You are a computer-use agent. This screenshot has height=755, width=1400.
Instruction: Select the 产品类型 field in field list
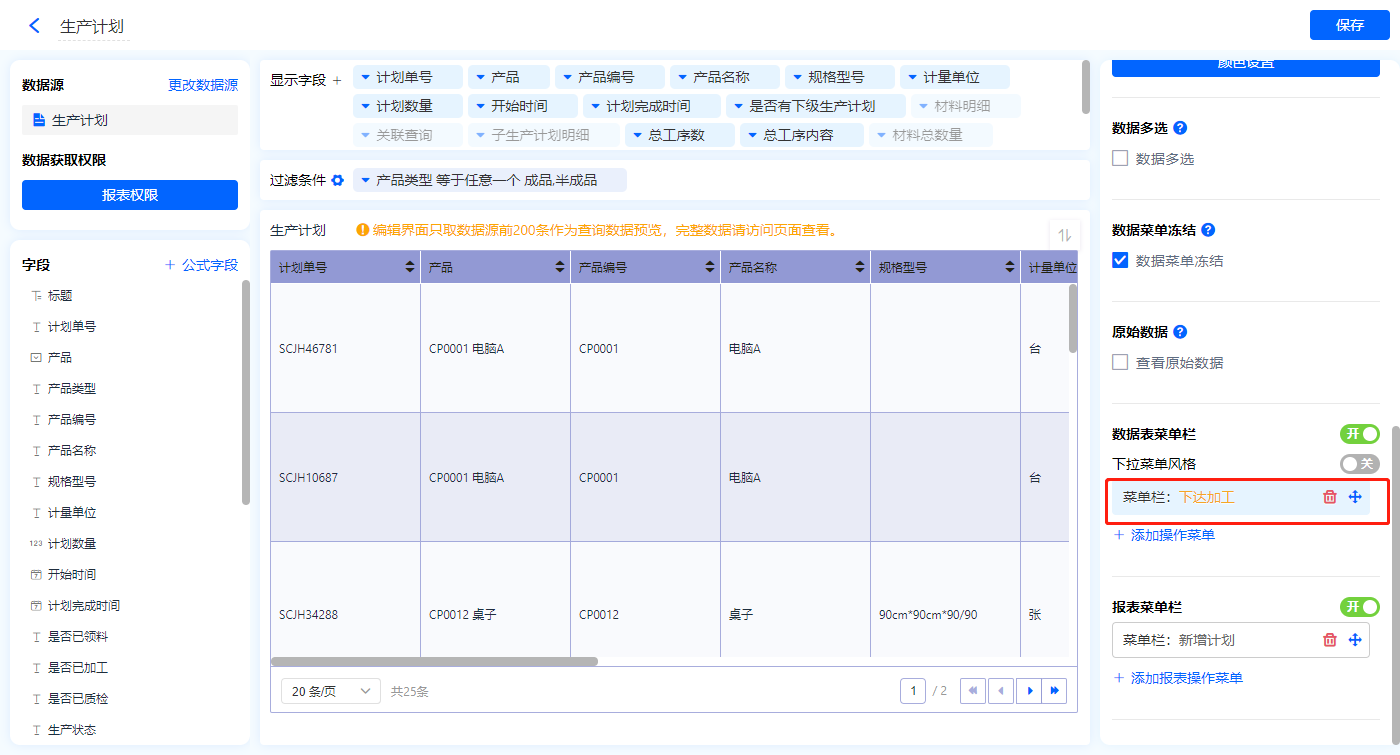(72, 388)
